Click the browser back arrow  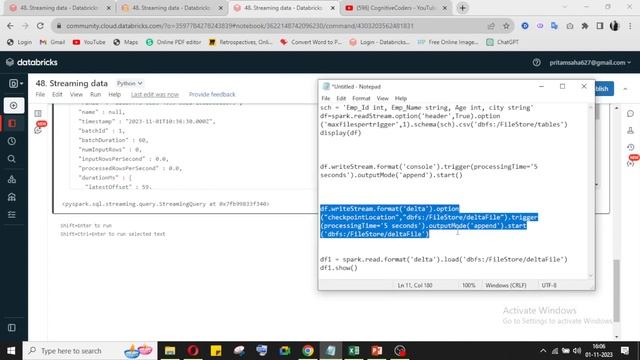[10, 26]
